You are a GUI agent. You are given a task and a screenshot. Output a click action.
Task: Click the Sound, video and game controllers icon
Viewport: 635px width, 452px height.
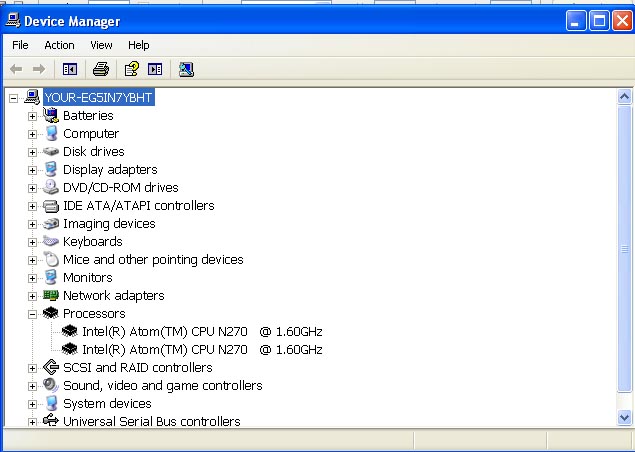pyautogui.click(x=51, y=385)
